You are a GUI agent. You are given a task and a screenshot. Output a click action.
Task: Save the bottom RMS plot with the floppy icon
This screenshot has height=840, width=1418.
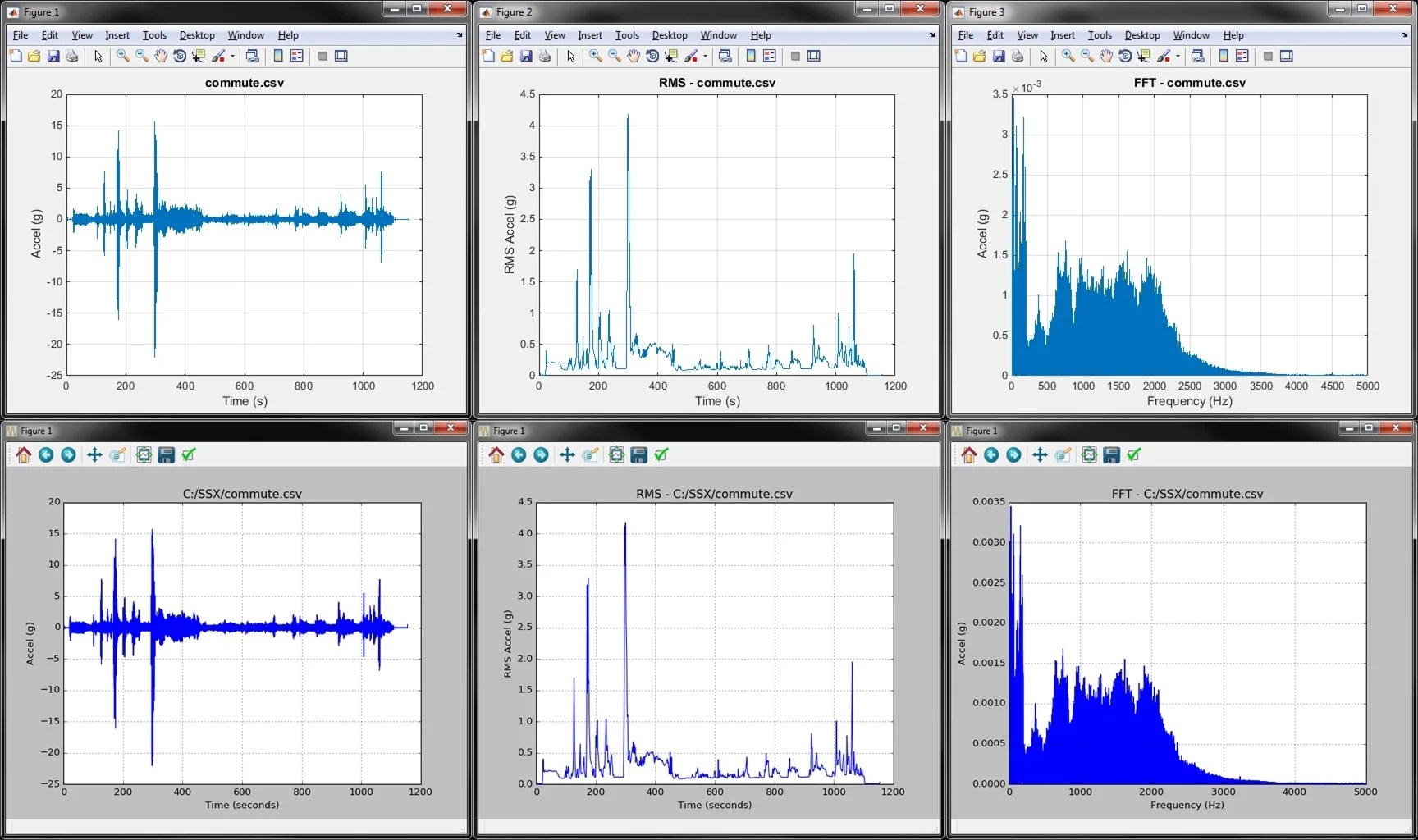[x=638, y=455]
